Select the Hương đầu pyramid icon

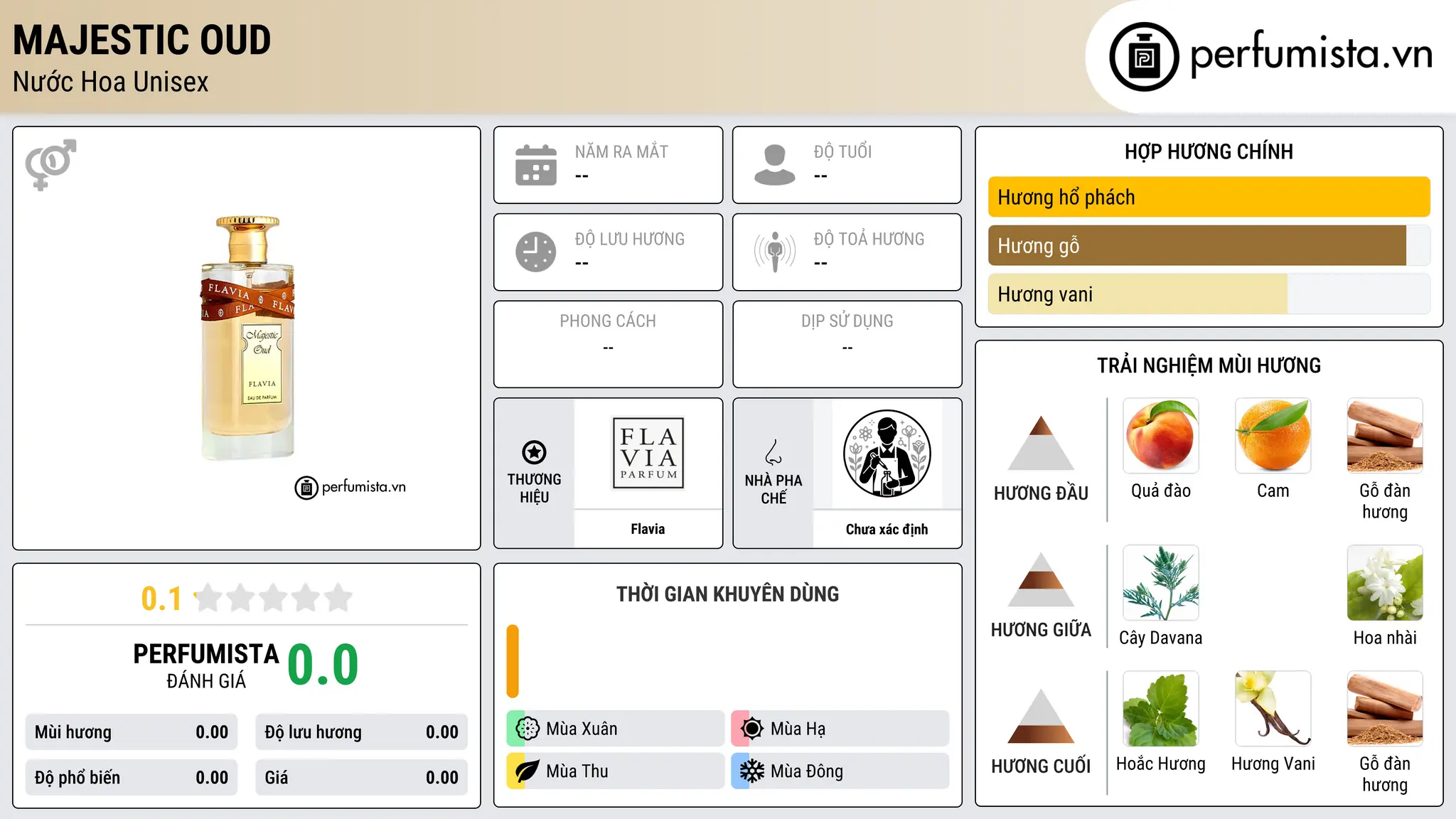point(1041,443)
